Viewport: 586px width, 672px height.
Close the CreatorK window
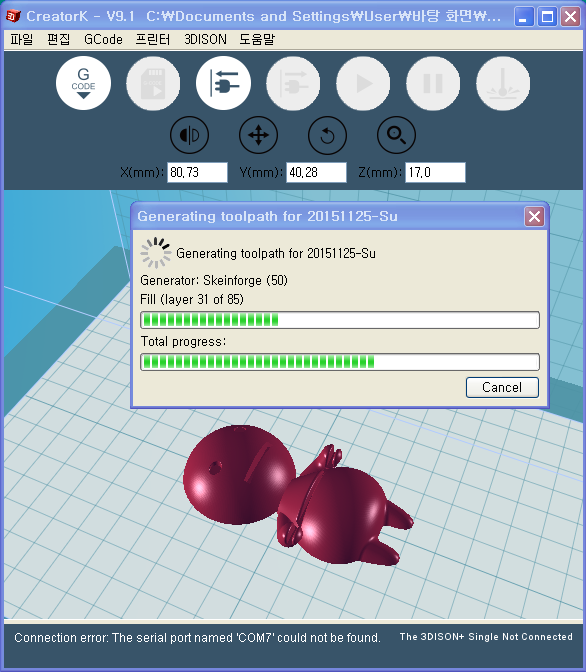(x=571, y=17)
